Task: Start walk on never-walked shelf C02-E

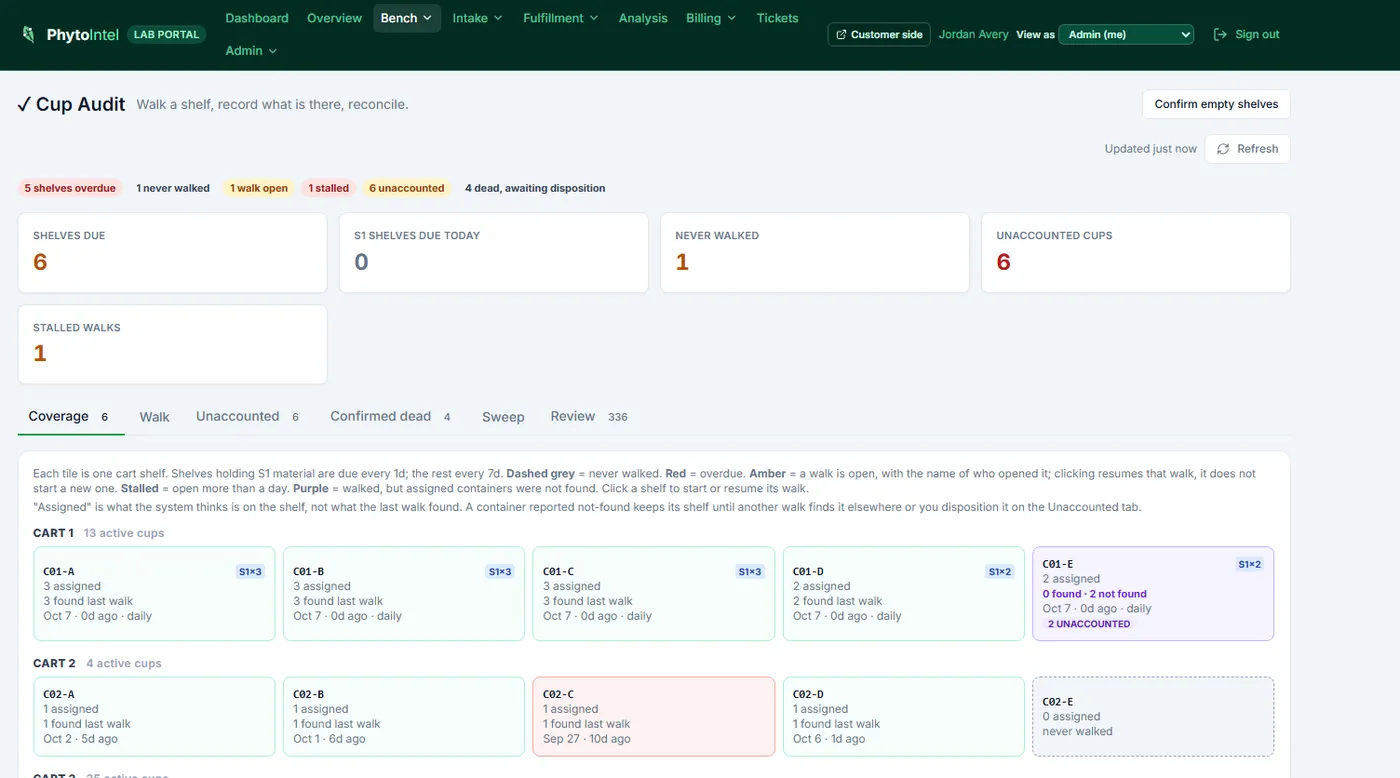Action: (1153, 717)
